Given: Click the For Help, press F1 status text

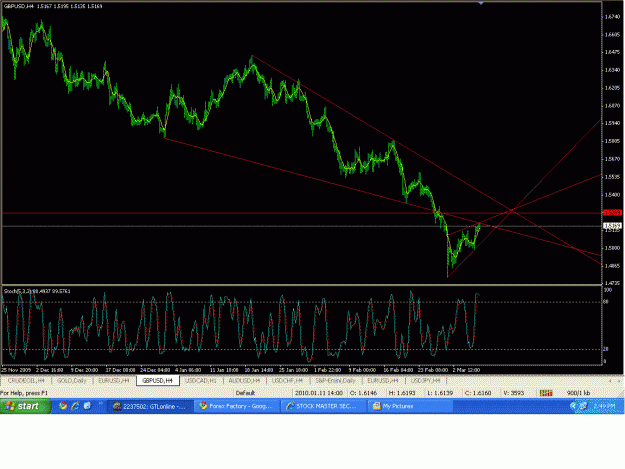Looking at the screenshot, I should (x=24, y=393).
